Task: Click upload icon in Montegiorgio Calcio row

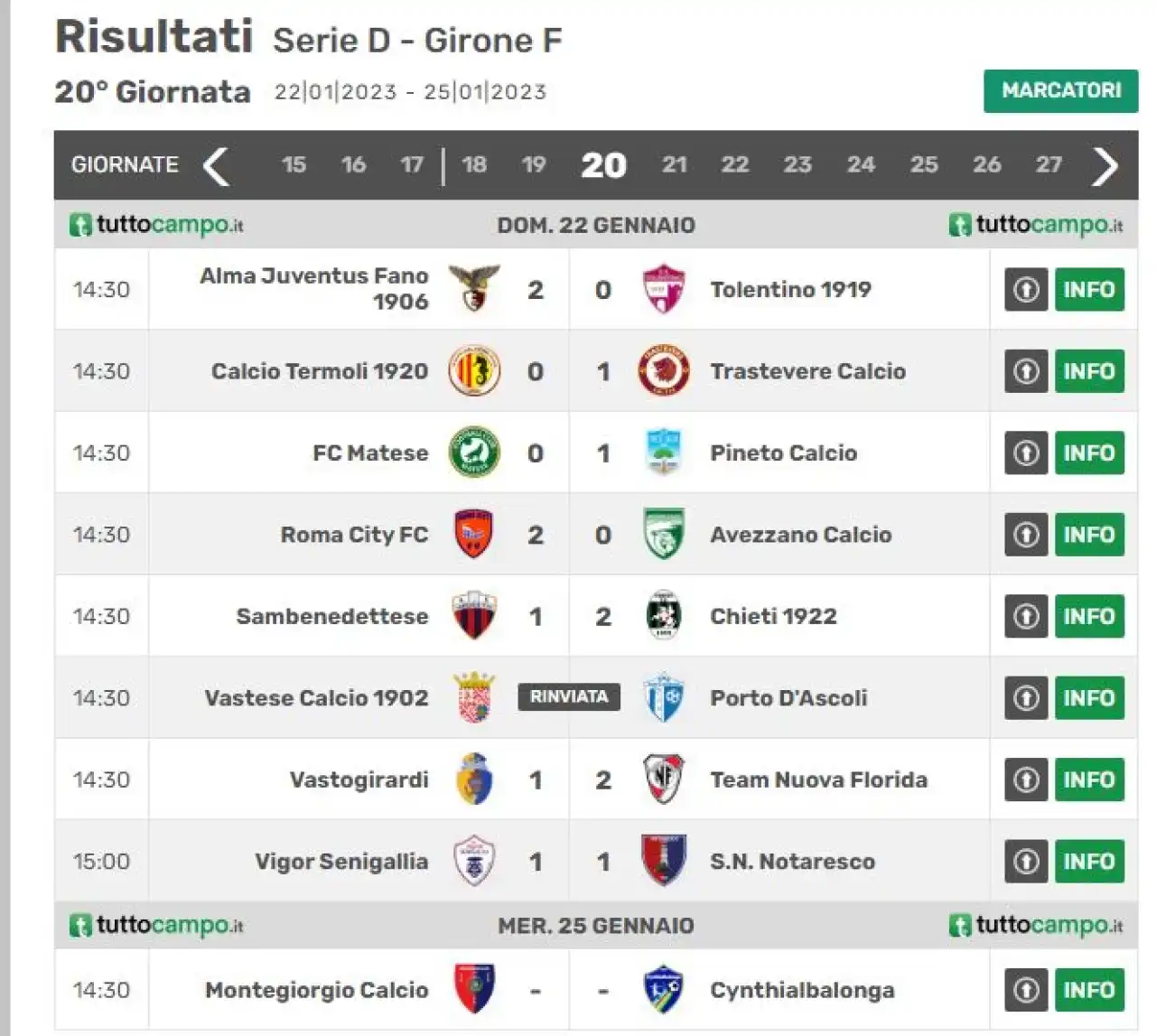Action: [1026, 990]
